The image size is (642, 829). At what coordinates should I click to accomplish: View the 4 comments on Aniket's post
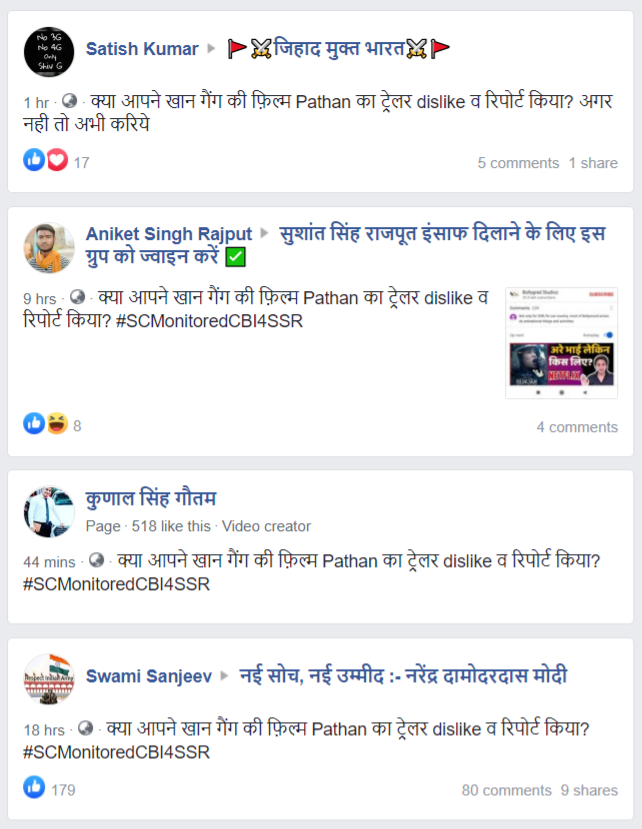(x=577, y=427)
